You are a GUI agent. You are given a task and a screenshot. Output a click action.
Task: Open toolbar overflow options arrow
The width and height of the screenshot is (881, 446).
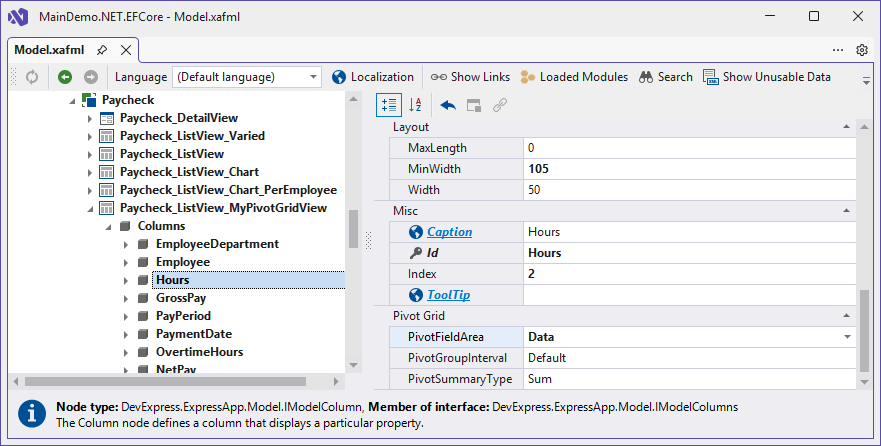coord(866,81)
